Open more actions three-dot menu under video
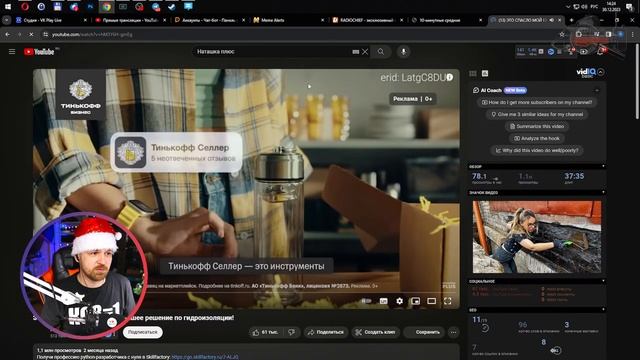 click(x=453, y=332)
